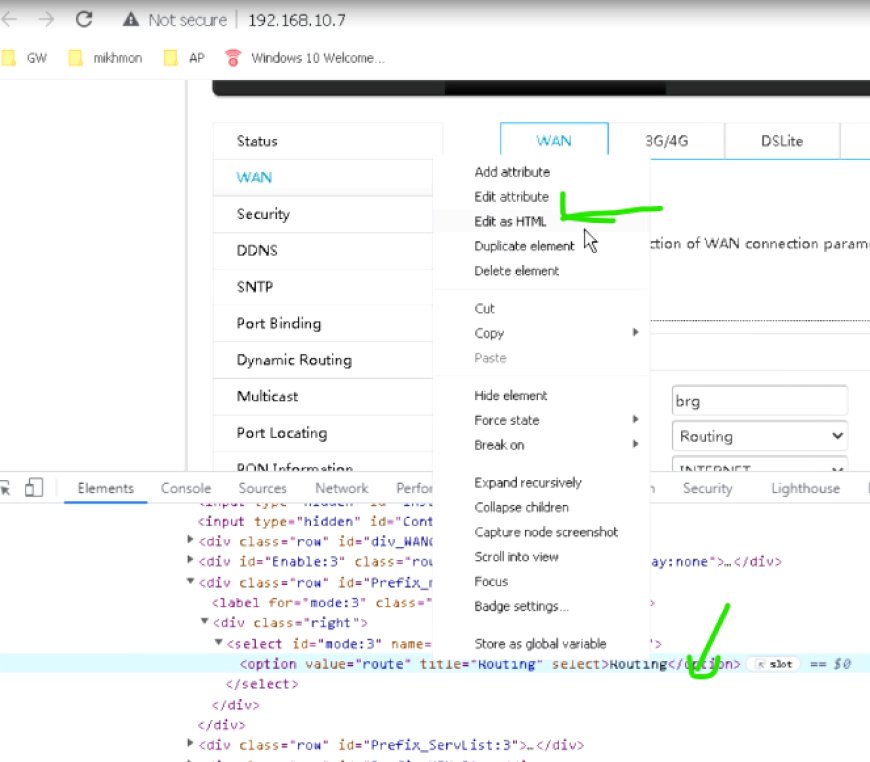The height and width of the screenshot is (762, 870).
Task: Collapse the div class="right" node
Action: point(204,621)
